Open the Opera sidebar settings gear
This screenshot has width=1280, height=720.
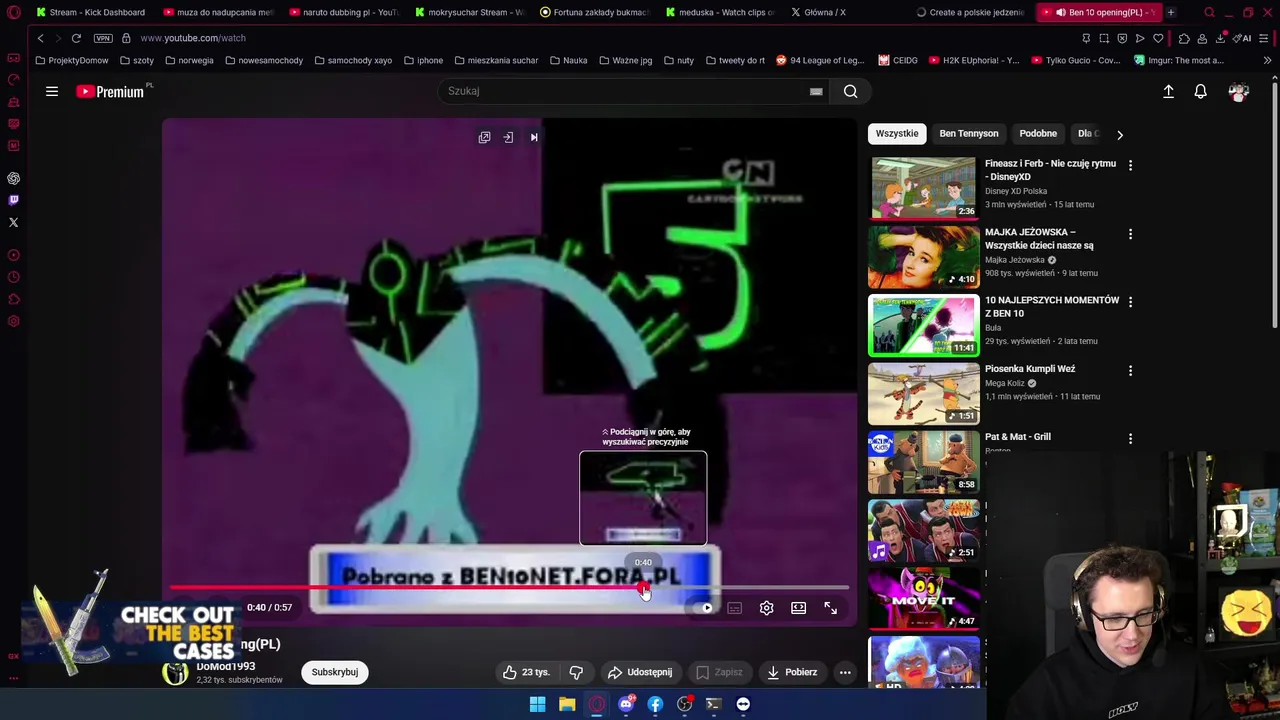[14, 321]
